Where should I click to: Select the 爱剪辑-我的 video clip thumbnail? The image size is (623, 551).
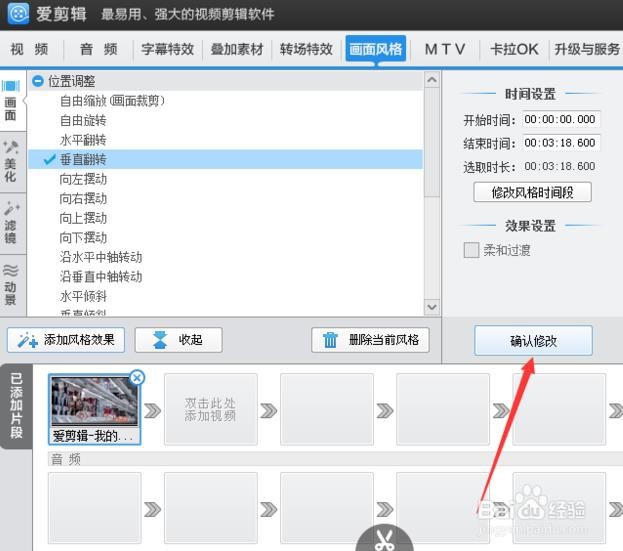95,408
